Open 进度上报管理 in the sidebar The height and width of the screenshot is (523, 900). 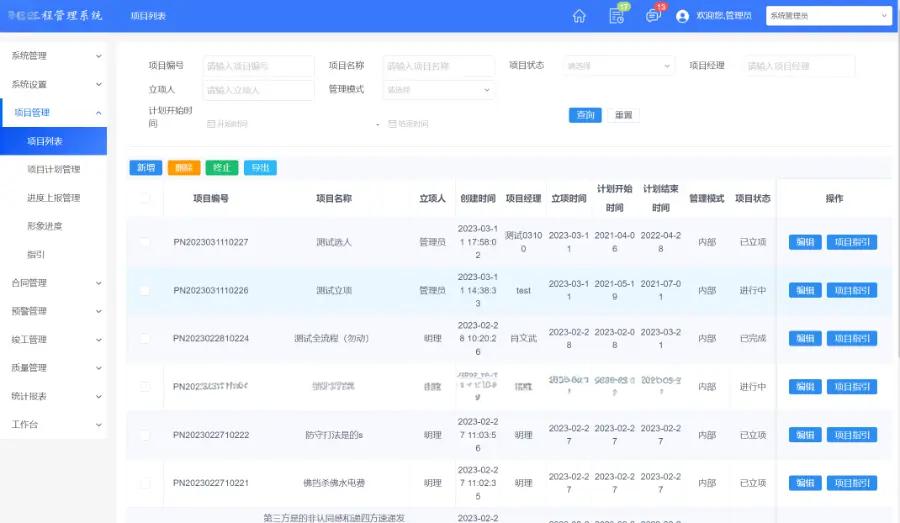(53, 197)
